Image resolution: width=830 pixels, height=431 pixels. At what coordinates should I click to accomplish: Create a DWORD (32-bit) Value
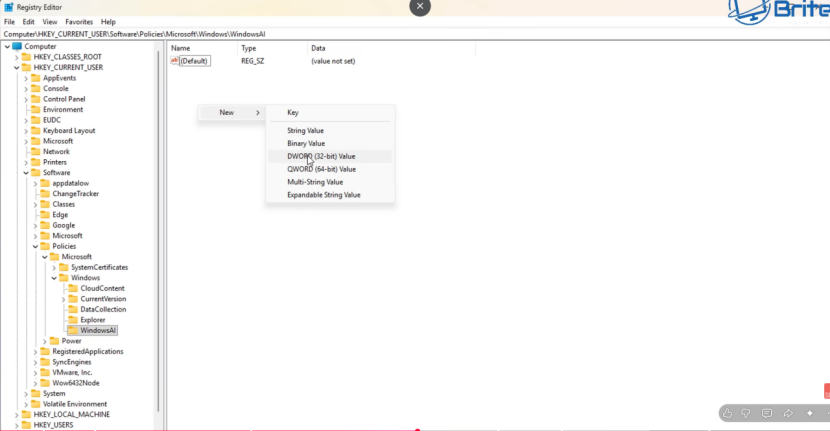click(330, 156)
